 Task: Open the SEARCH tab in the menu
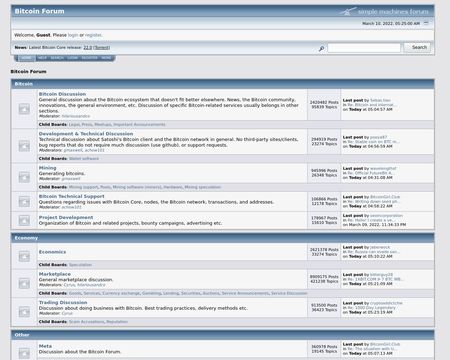tap(57, 58)
